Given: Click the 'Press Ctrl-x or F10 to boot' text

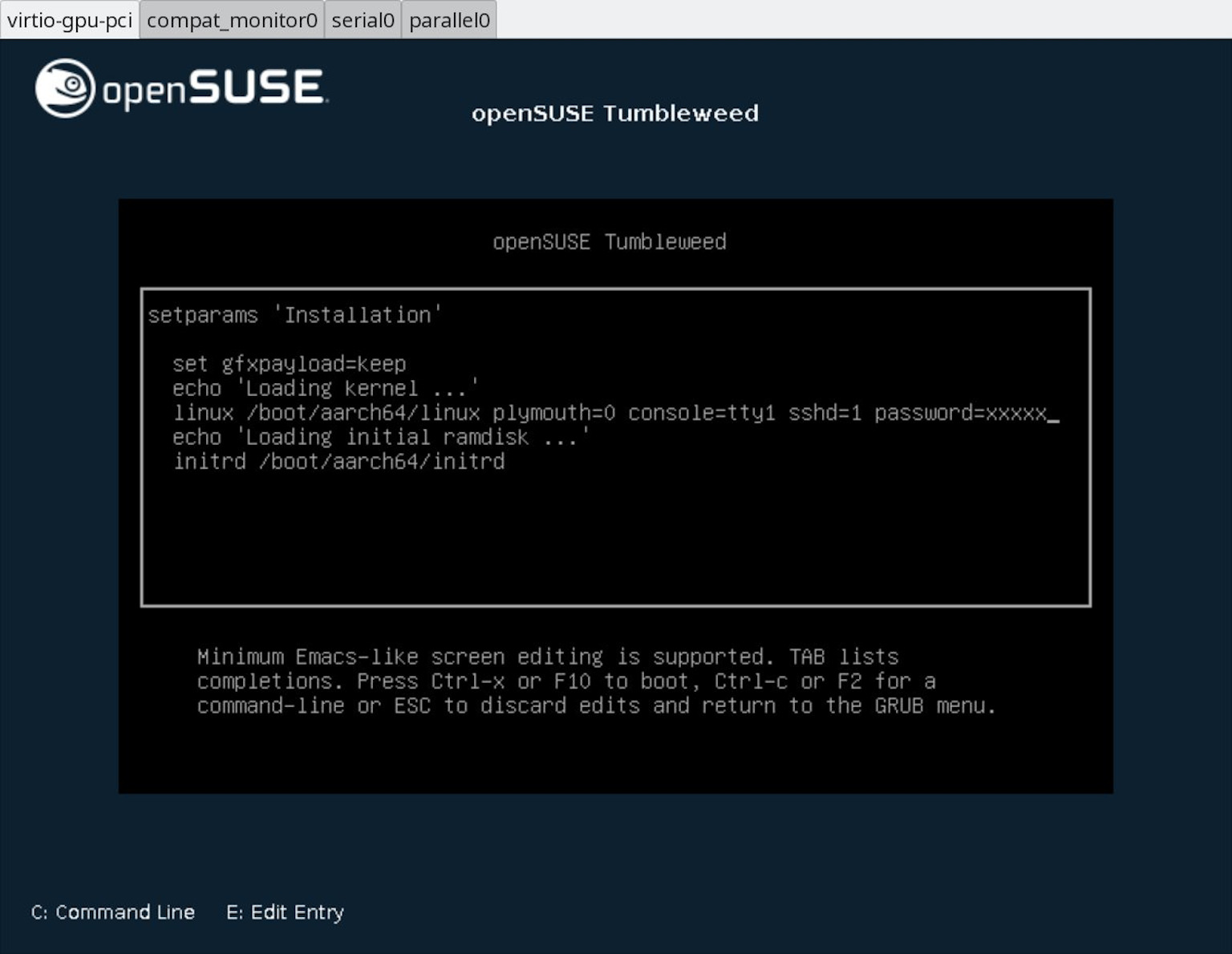Looking at the screenshot, I should pyautogui.click(x=529, y=681).
